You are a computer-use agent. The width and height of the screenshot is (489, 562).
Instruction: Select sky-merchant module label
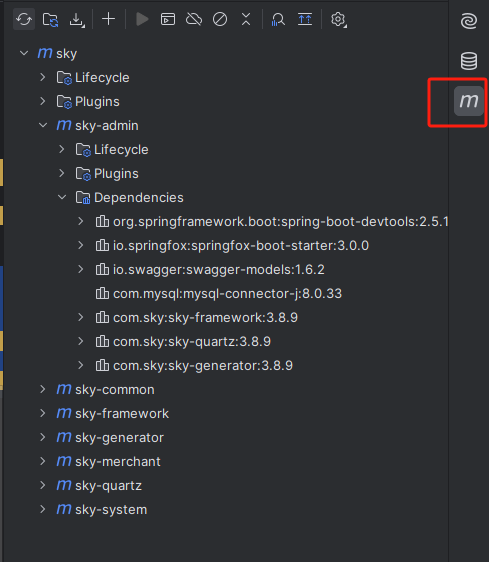point(118,462)
